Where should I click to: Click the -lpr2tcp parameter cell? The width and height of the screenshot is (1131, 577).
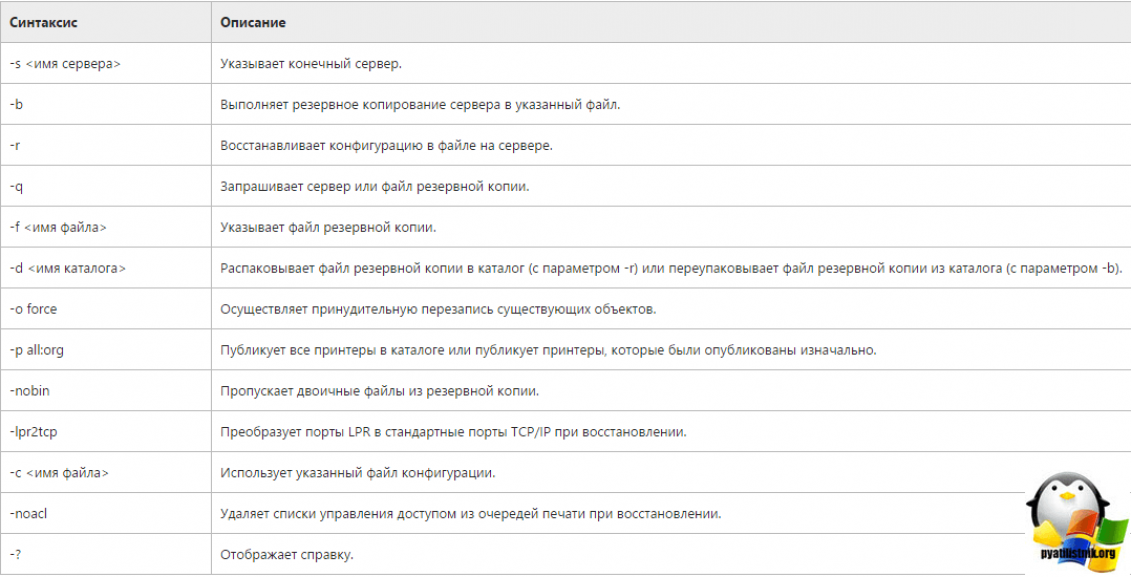32,432
